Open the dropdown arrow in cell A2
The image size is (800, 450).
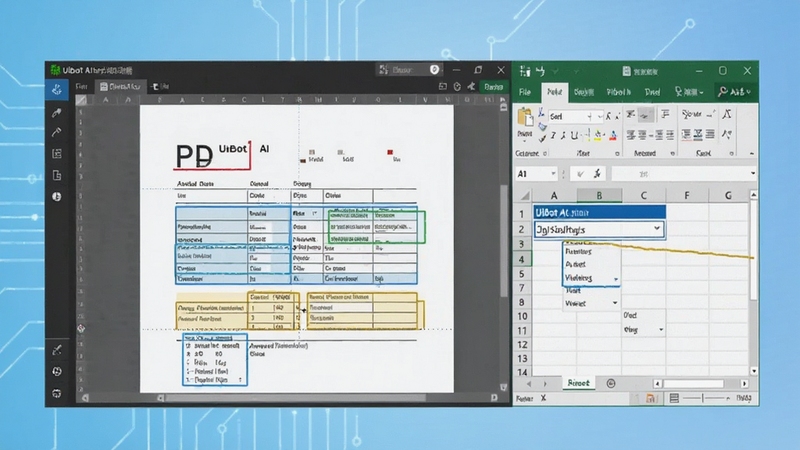coord(657,229)
